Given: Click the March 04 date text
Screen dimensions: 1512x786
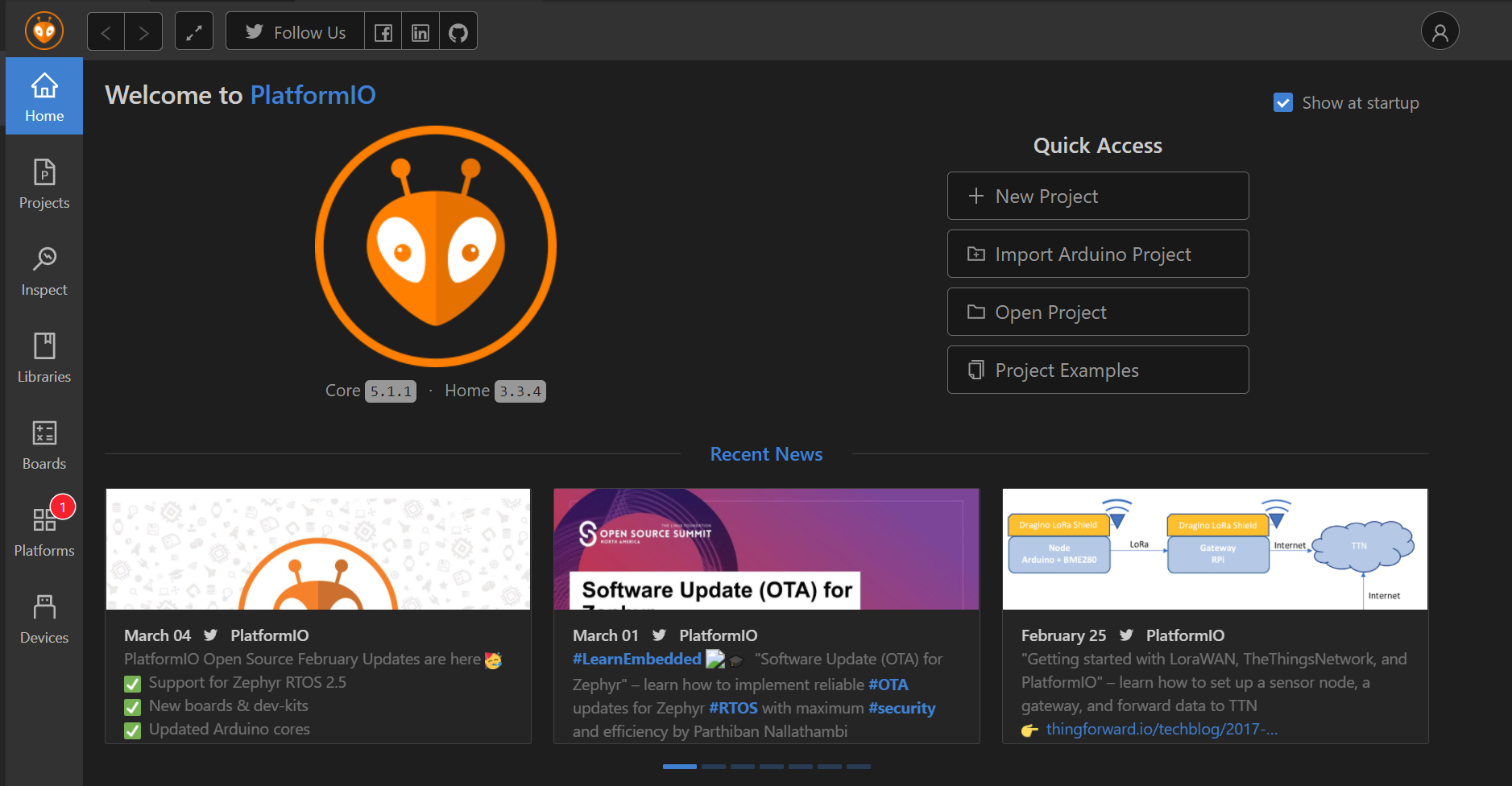Looking at the screenshot, I should (x=158, y=635).
